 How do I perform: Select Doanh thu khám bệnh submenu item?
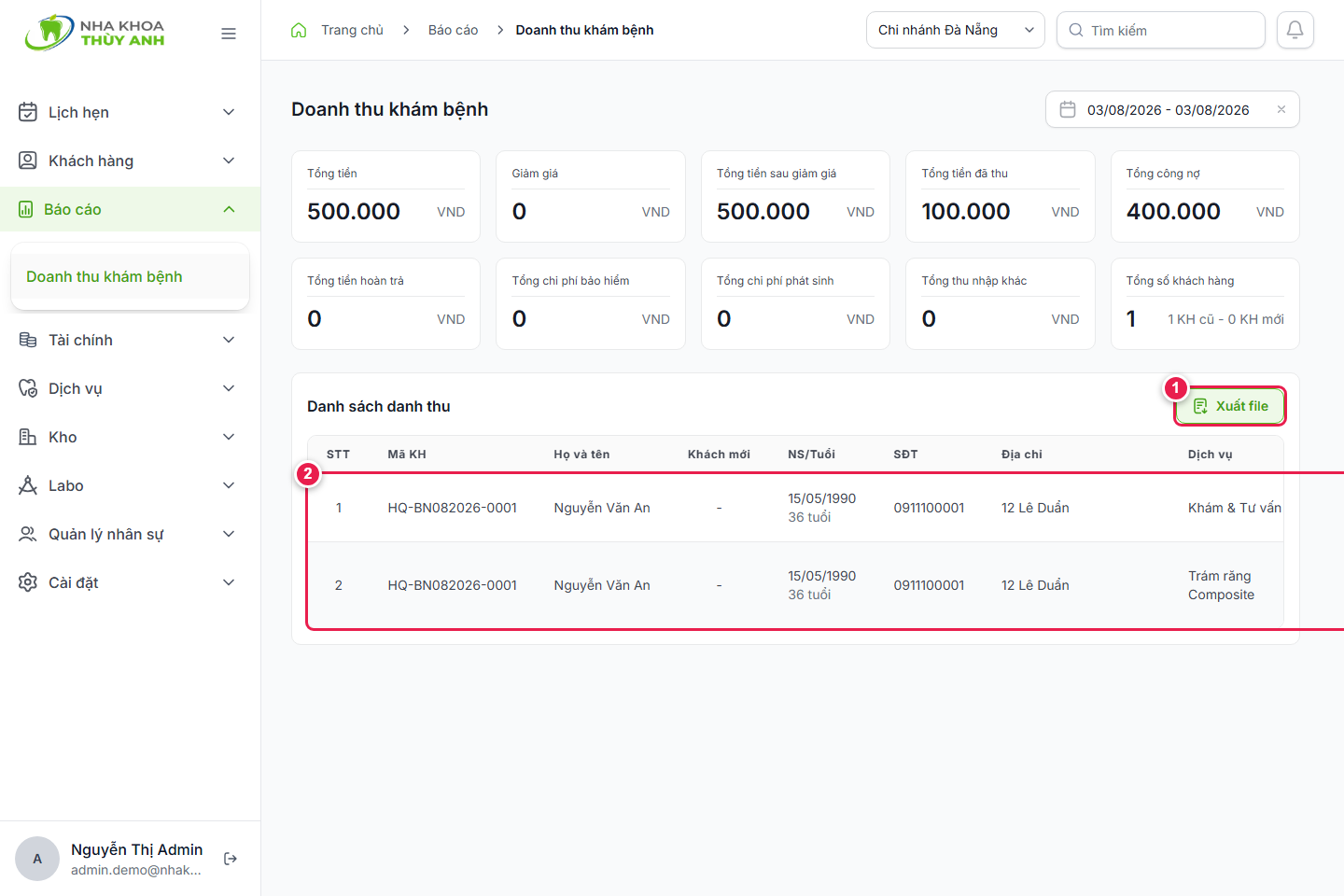tap(130, 276)
